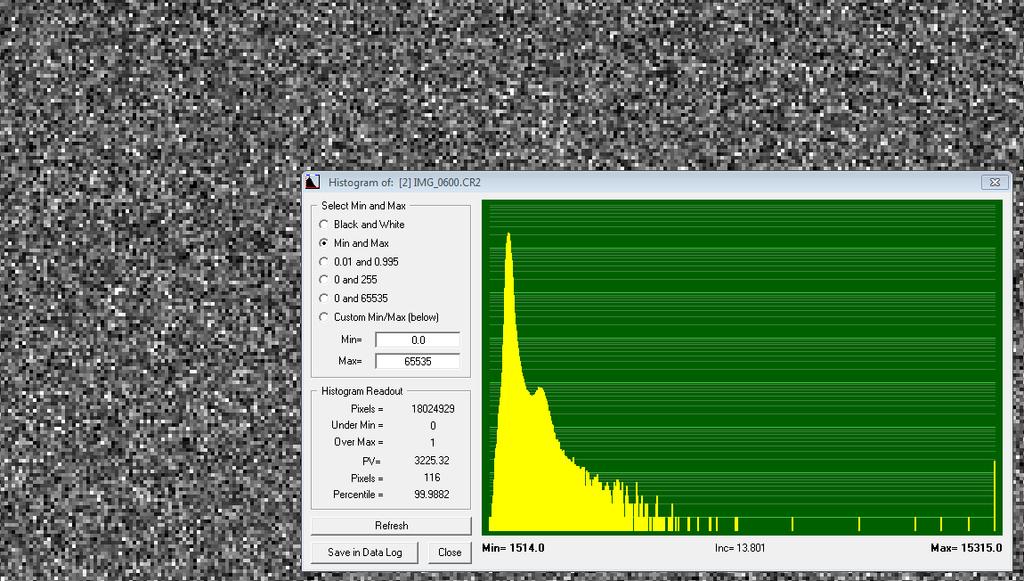Click Save in Data Log button

[x=364, y=552]
